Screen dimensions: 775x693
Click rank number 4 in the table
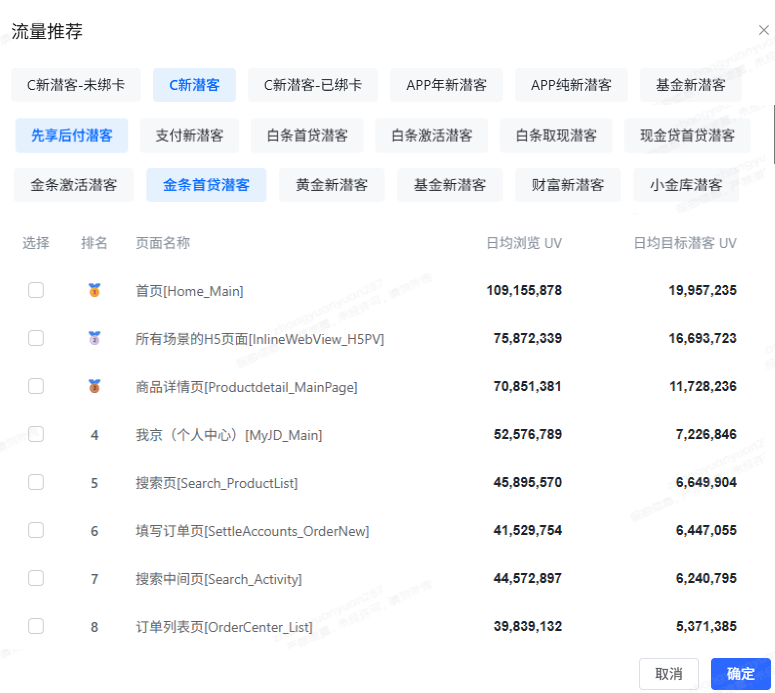(94, 435)
